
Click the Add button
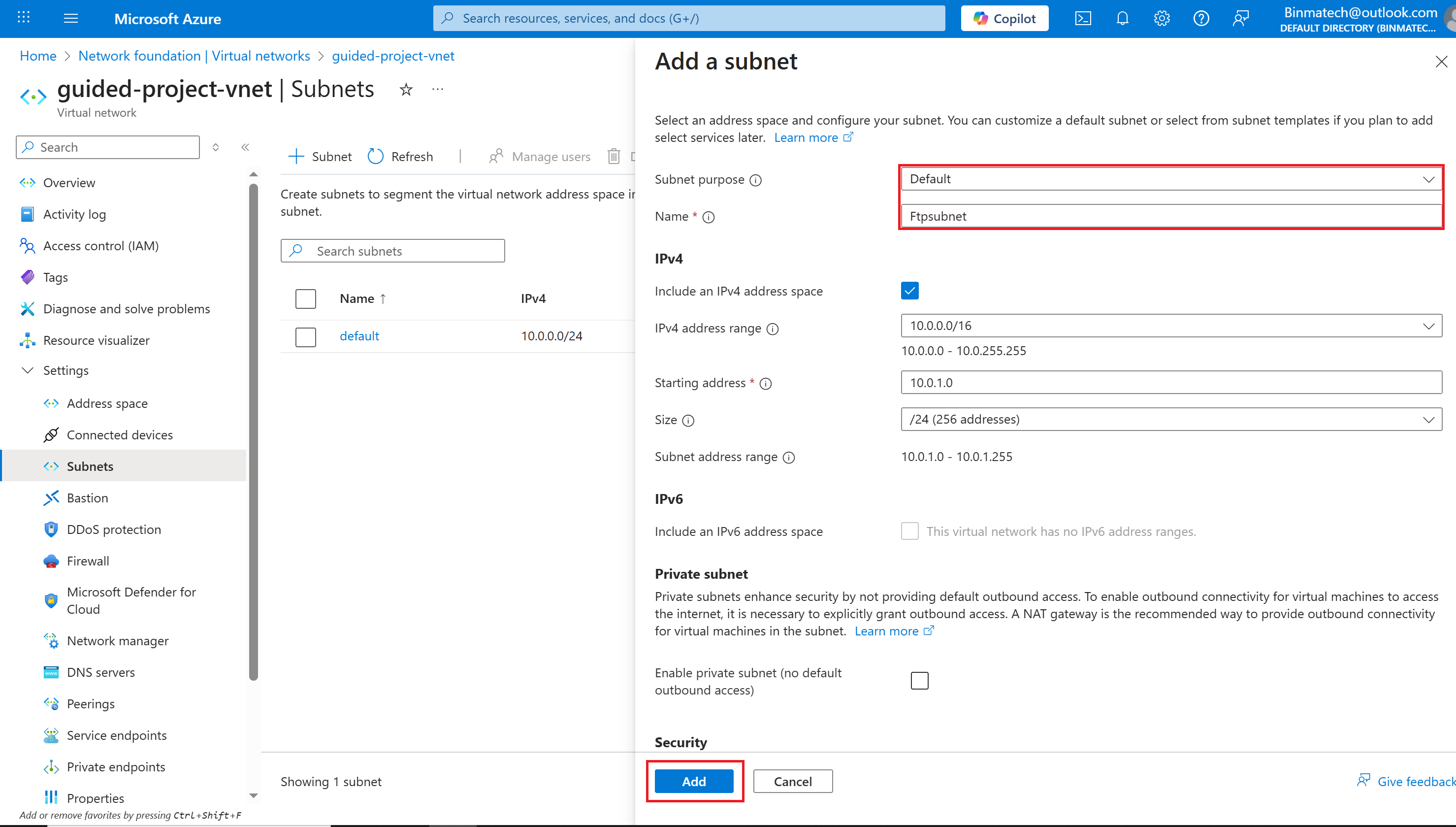pos(694,782)
